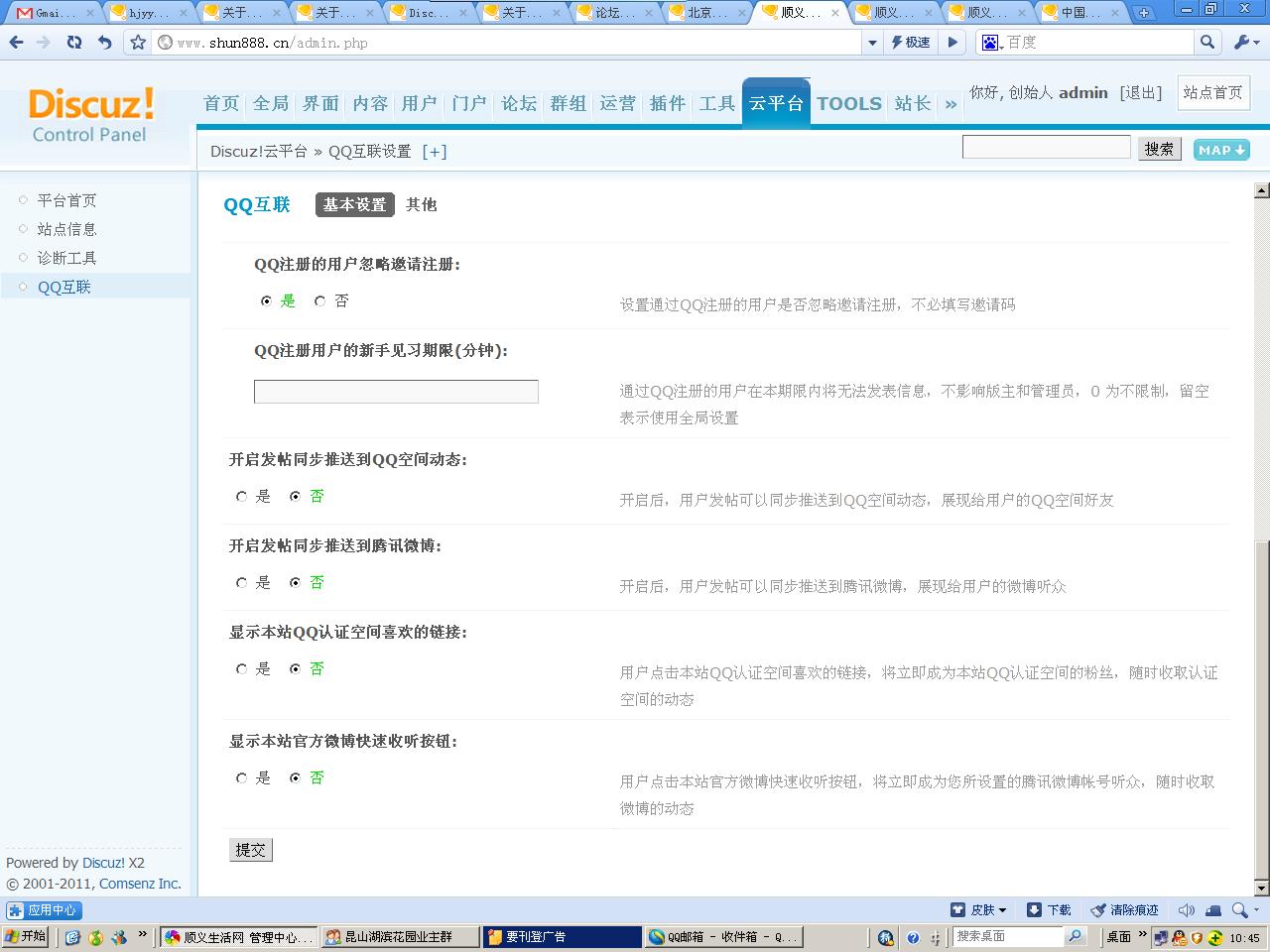
Task: Focus the admin search input field
Action: click(1046, 147)
